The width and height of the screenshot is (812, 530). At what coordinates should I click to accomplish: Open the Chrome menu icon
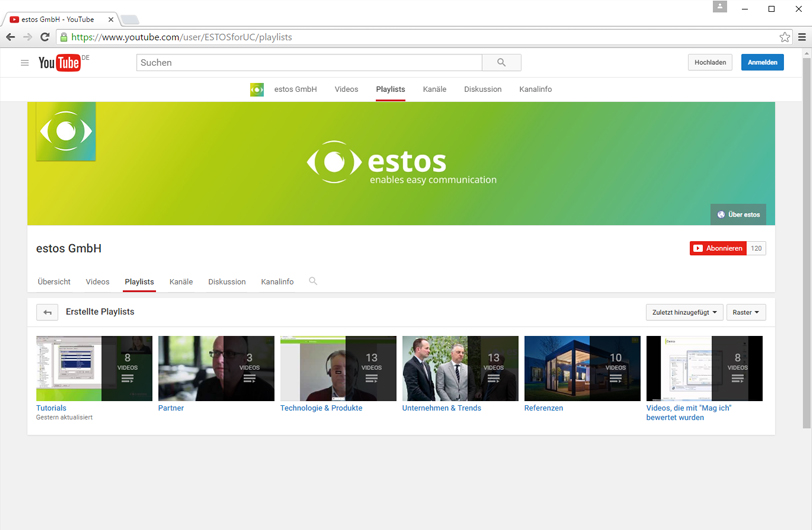click(802, 37)
